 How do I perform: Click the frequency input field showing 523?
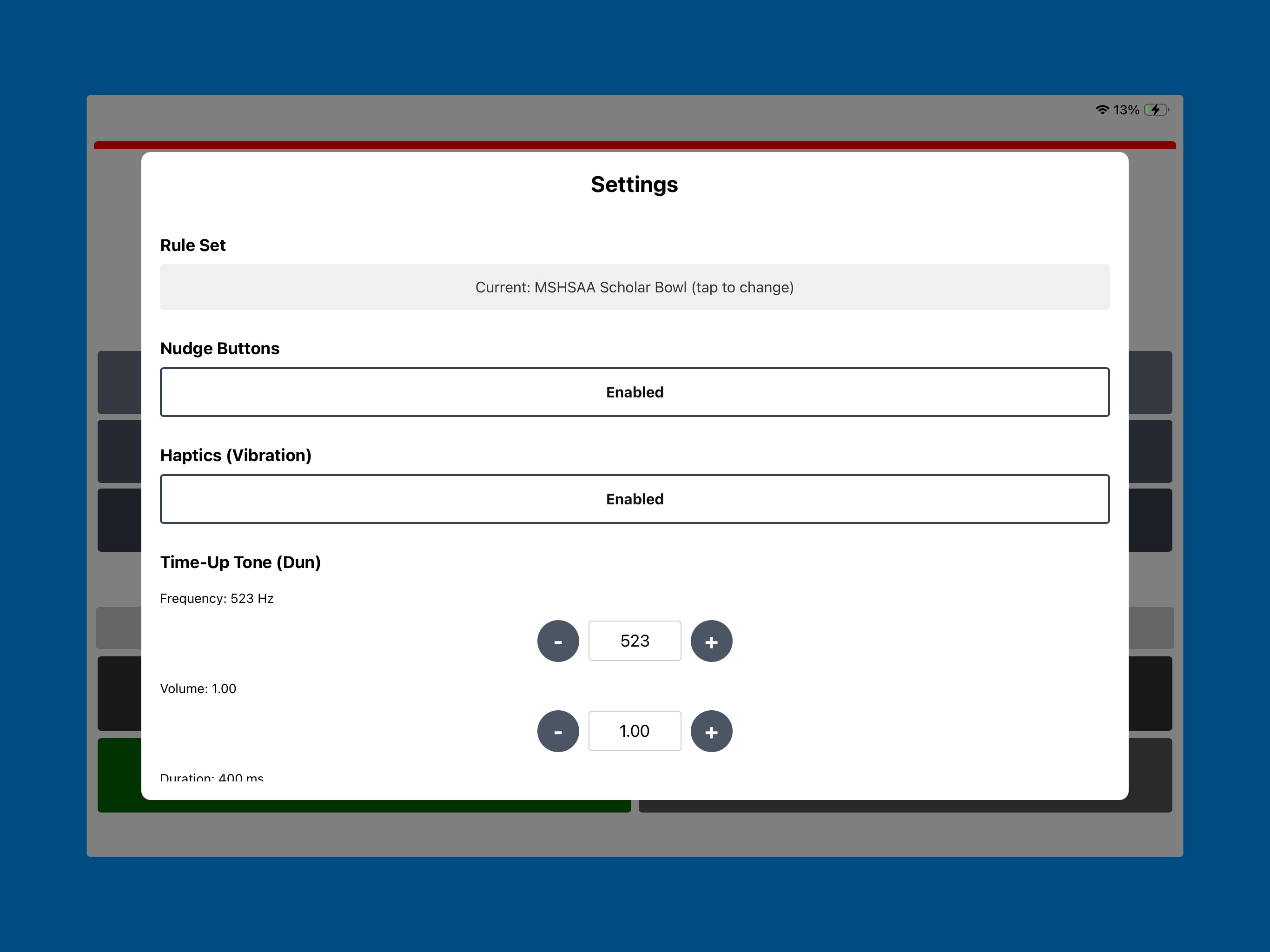635,641
